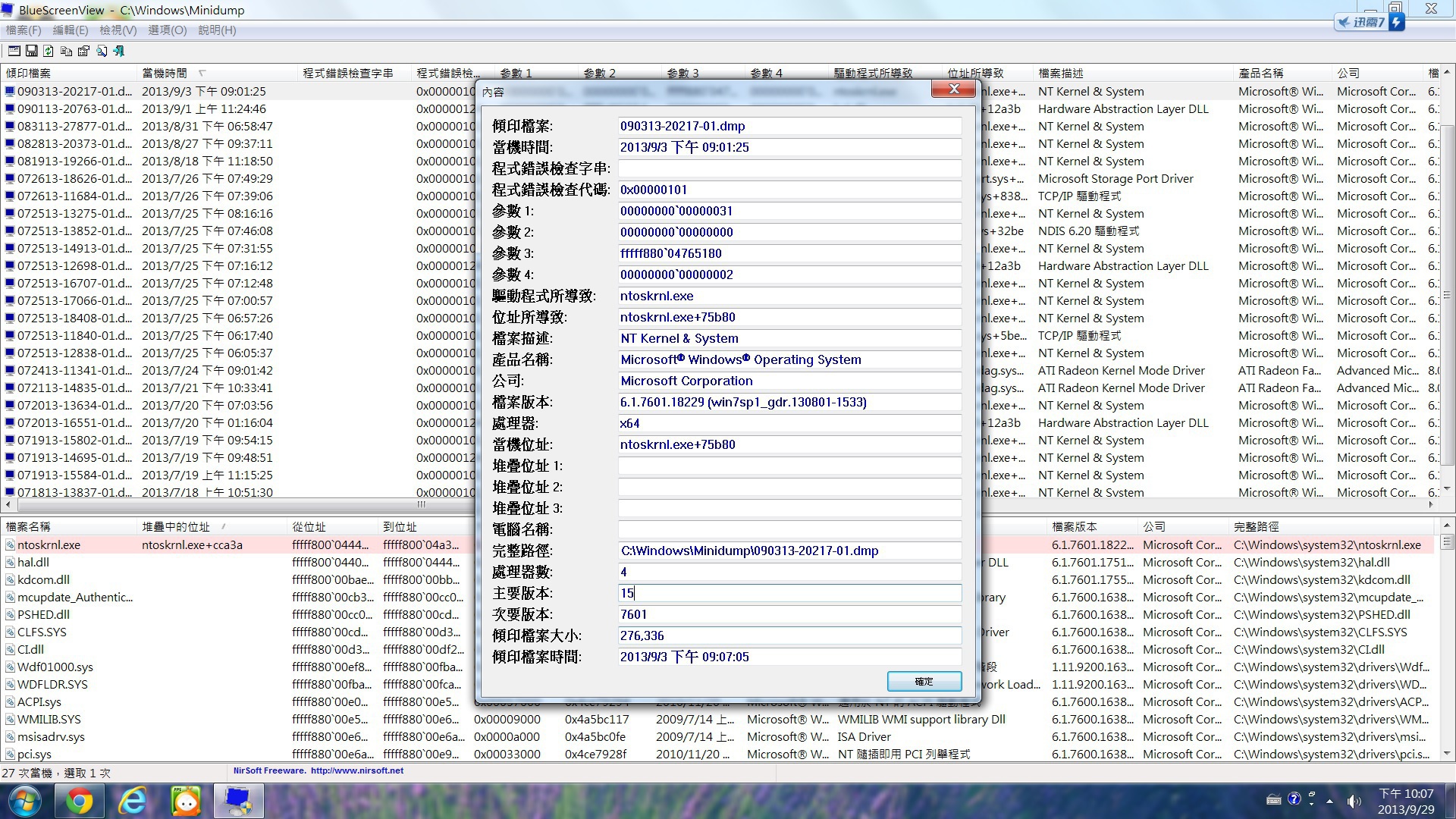Click the Windows Start button
Screen dimensions: 1456x819
[24, 801]
